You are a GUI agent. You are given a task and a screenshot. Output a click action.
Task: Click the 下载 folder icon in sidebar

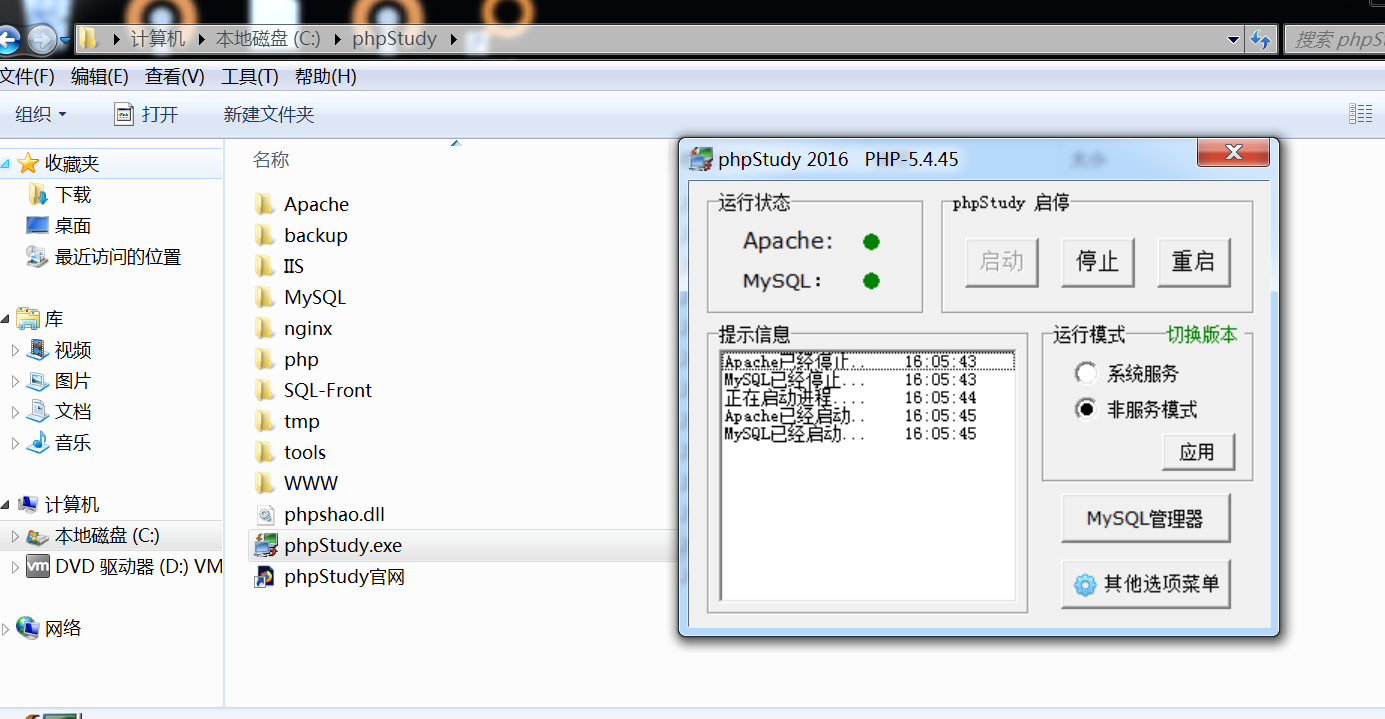pos(38,194)
